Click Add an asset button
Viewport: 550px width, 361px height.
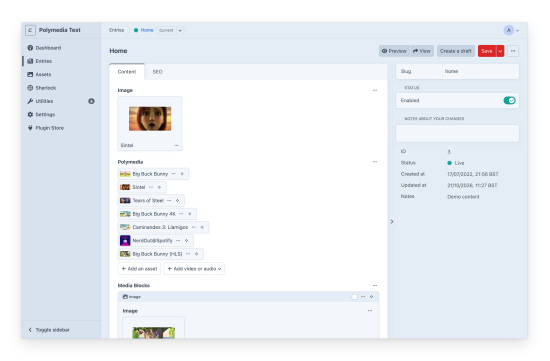[x=139, y=269]
